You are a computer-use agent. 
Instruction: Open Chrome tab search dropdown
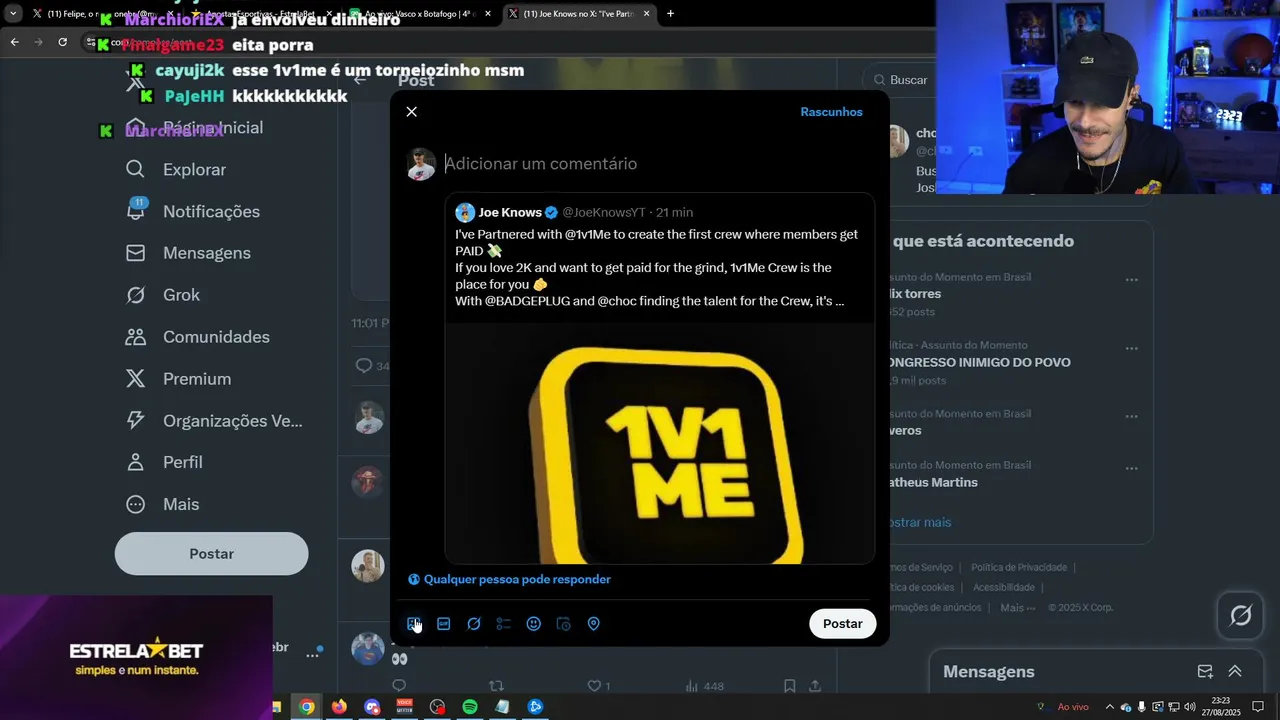11,14
